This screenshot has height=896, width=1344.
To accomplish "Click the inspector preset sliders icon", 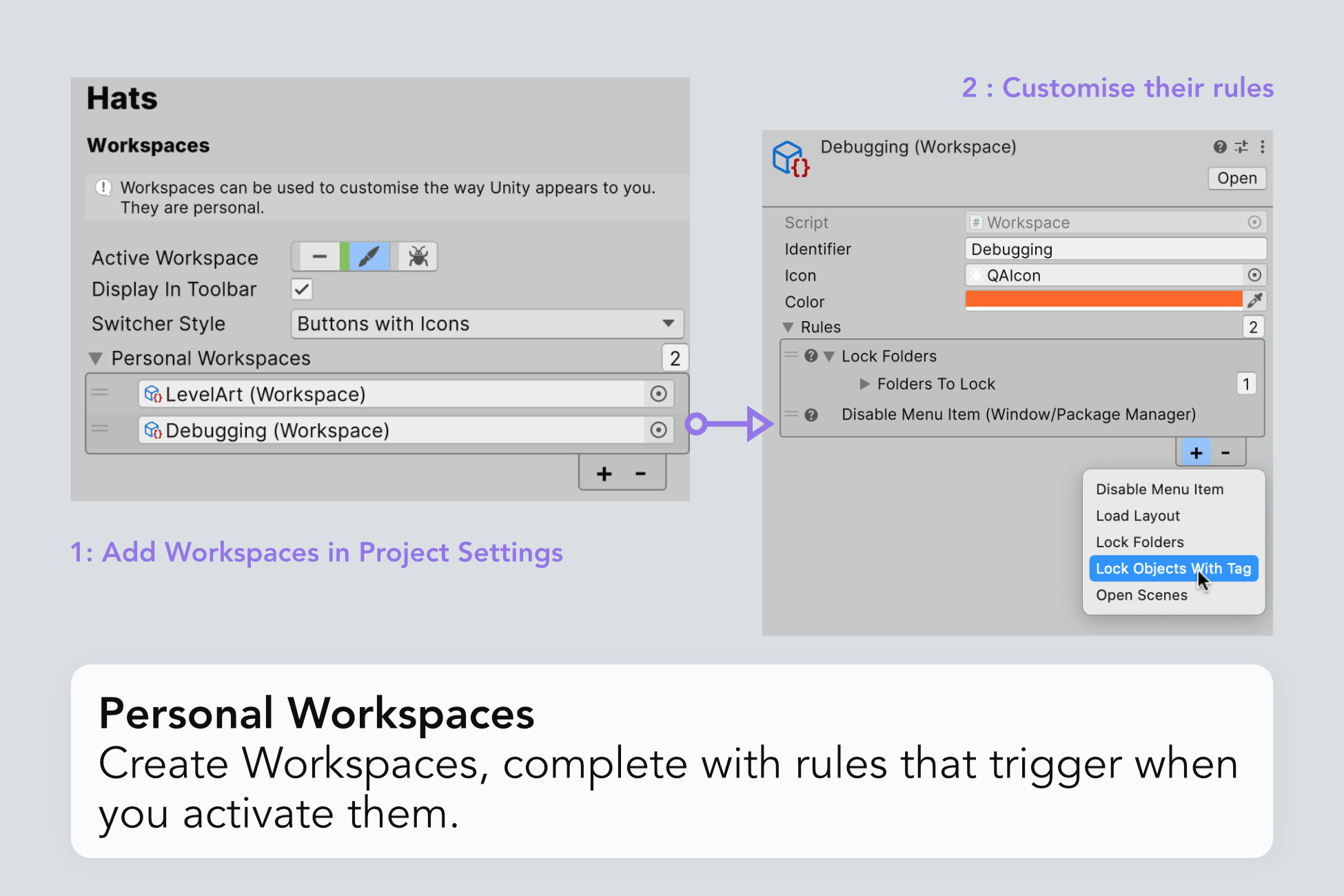I will 1241,147.
